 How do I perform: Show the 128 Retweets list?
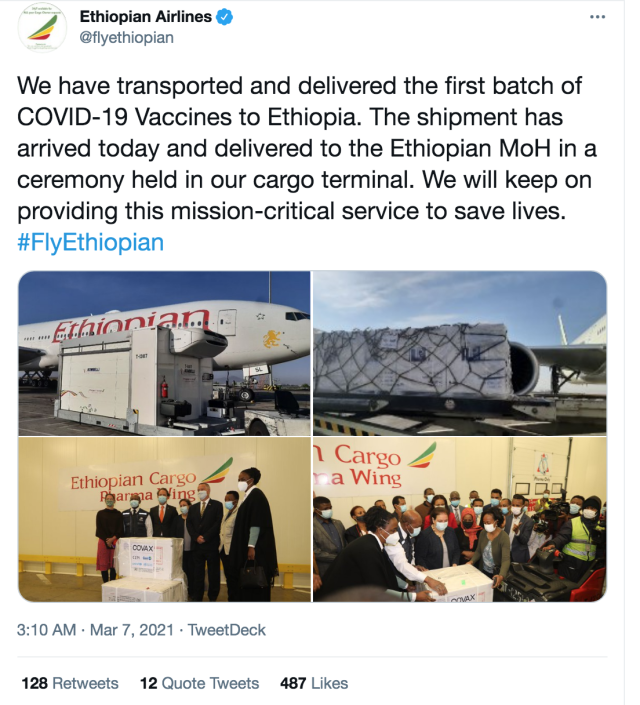click(x=70, y=683)
